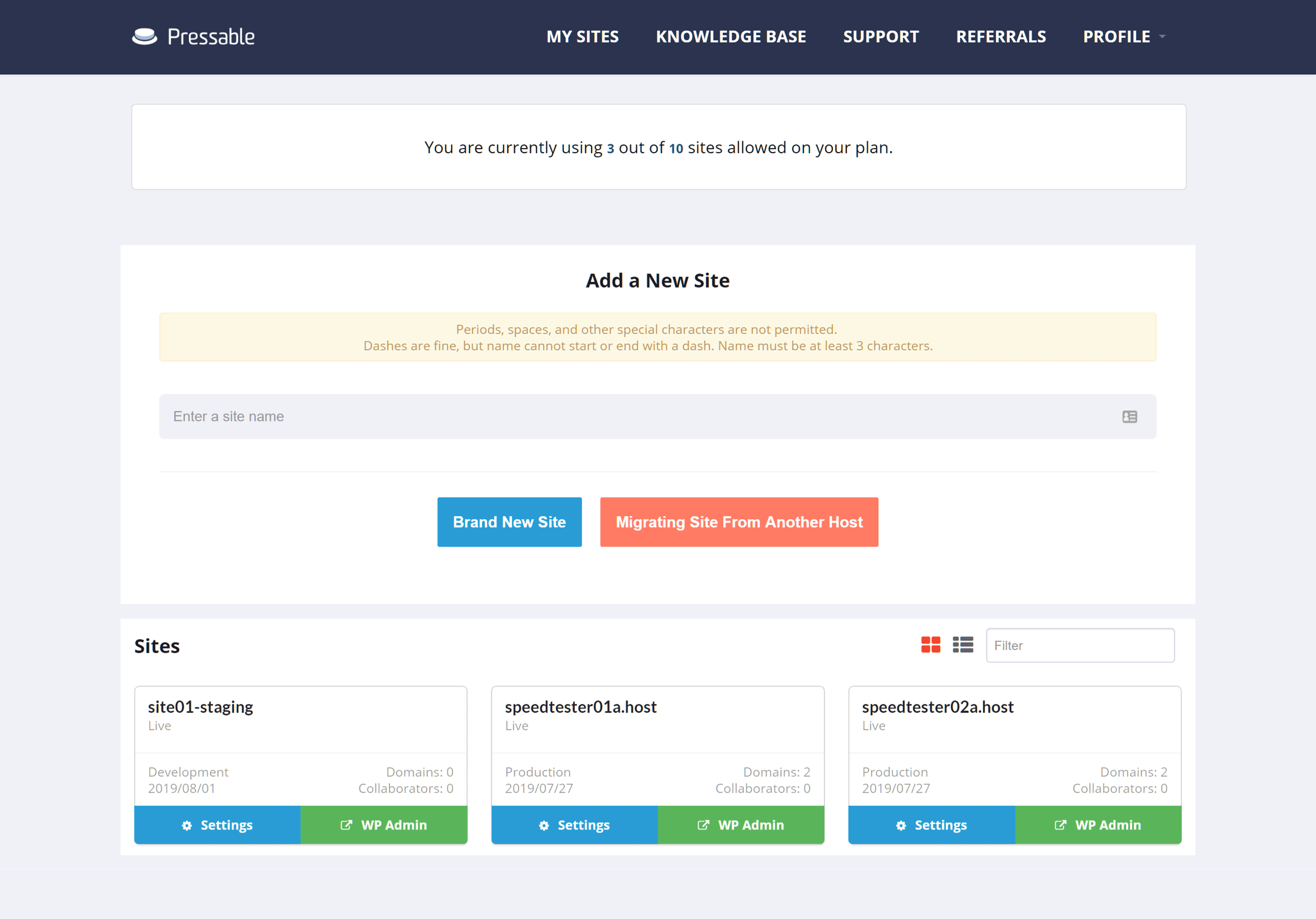The image size is (1316, 919).
Task: Open Settings for speedtester02a.host
Action: click(x=931, y=825)
